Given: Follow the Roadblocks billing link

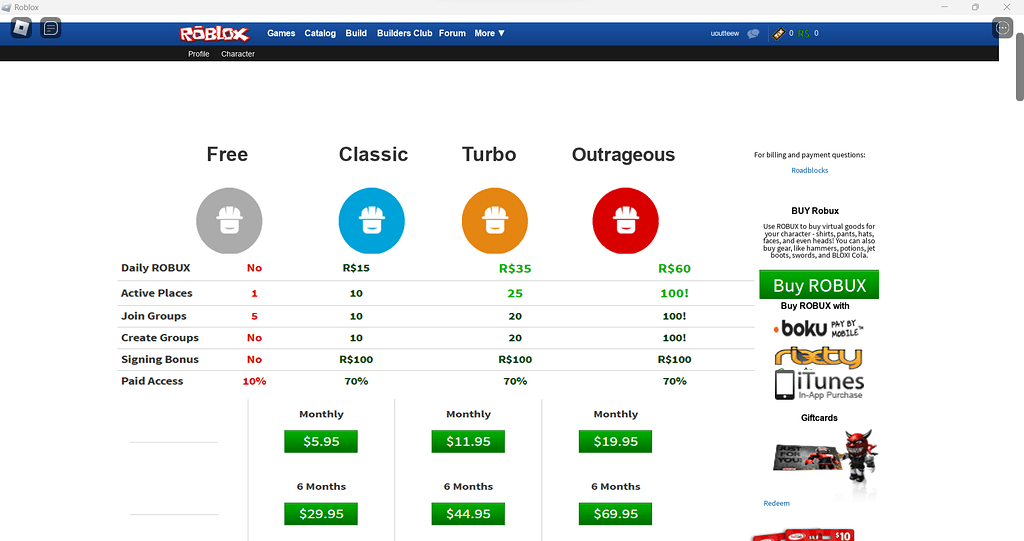Looking at the screenshot, I should click(x=809, y=171).
